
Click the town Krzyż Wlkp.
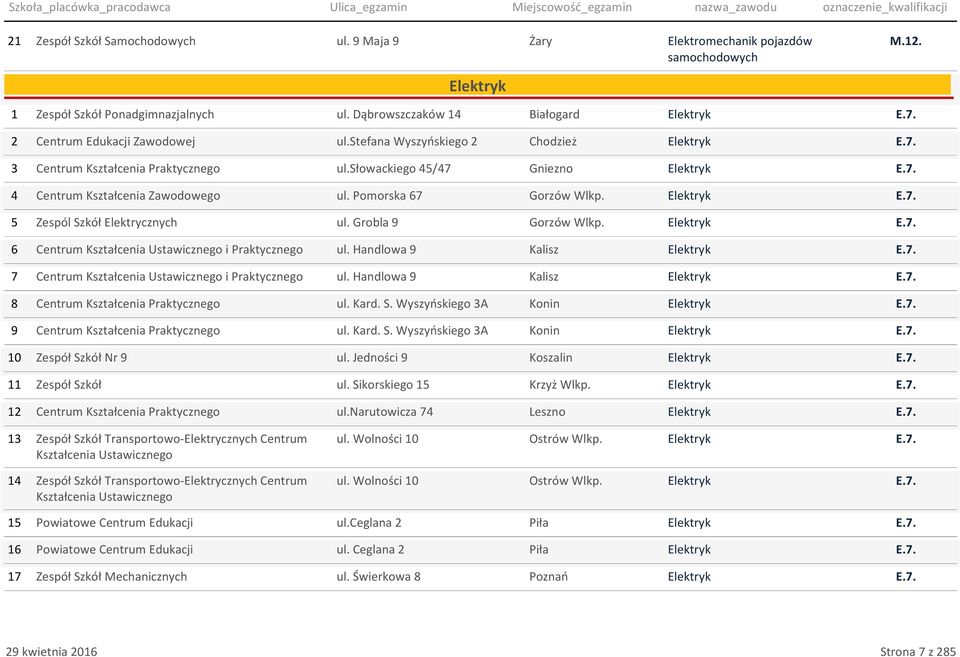(560, 385)
